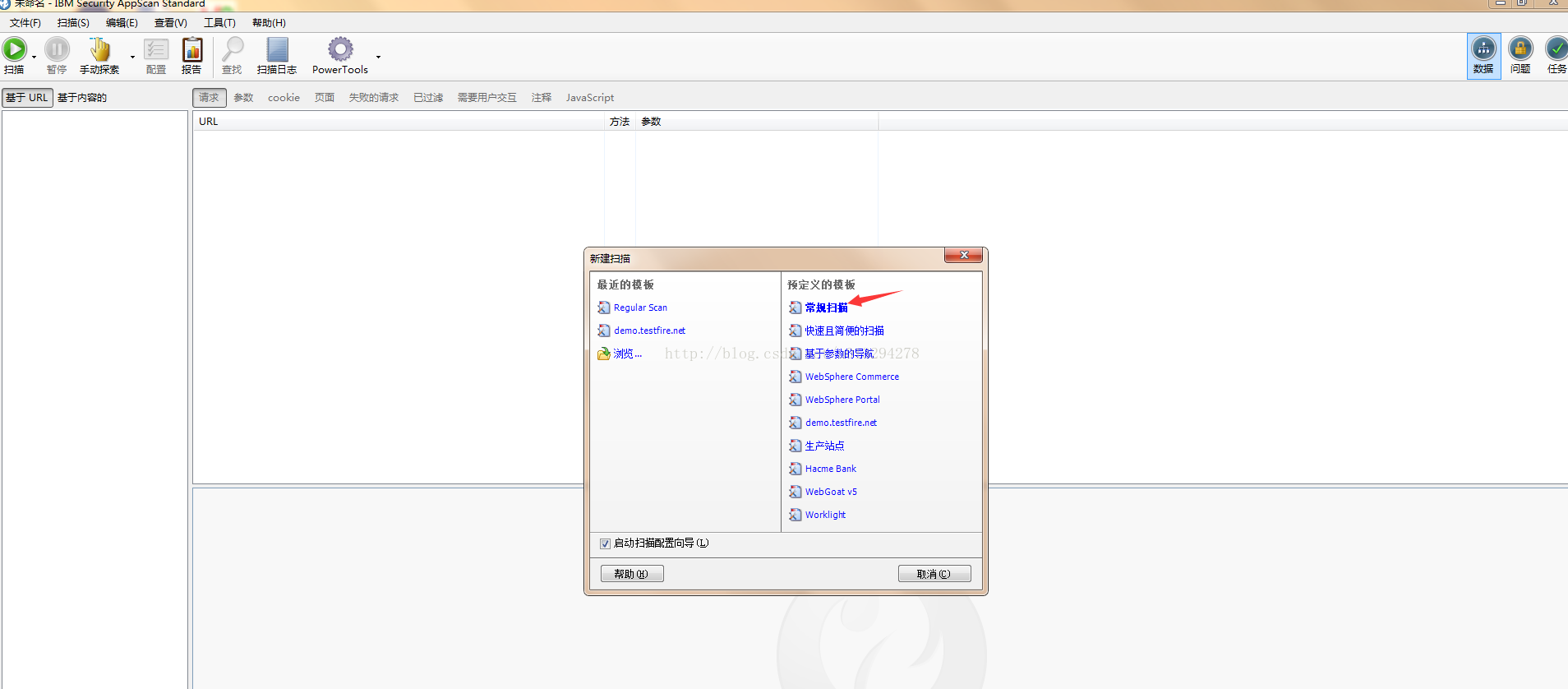Close the 新建扫描 dialog
The image size is (1568, 689).
pyautogui.click(x=964, y=256)
